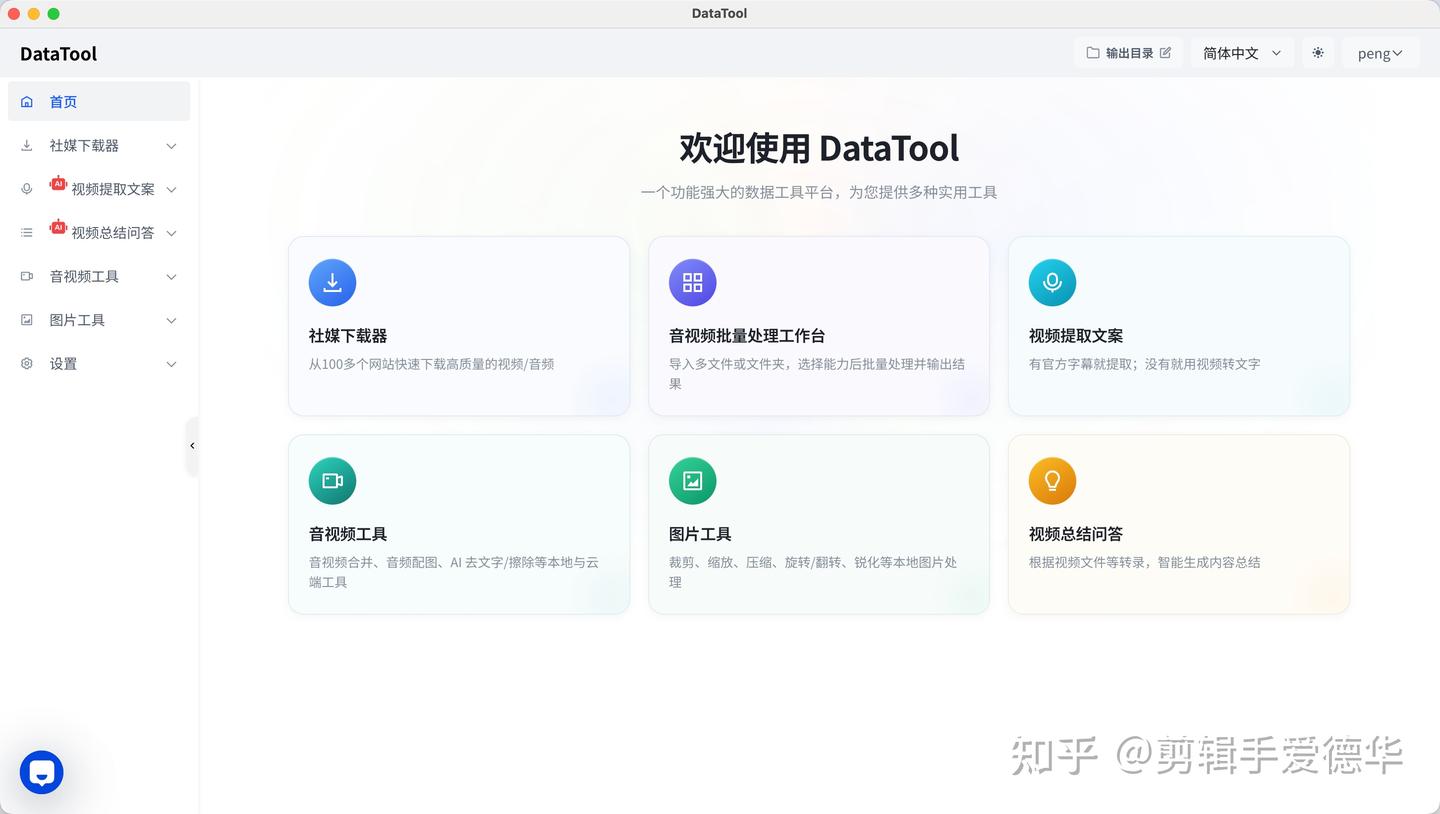Click the description 导入多文件或文件夹，选择能力后批量处理并输出结果
The width and height of the screenshot is (1440, 814).
pyautogui.click(x=817, y=374)
